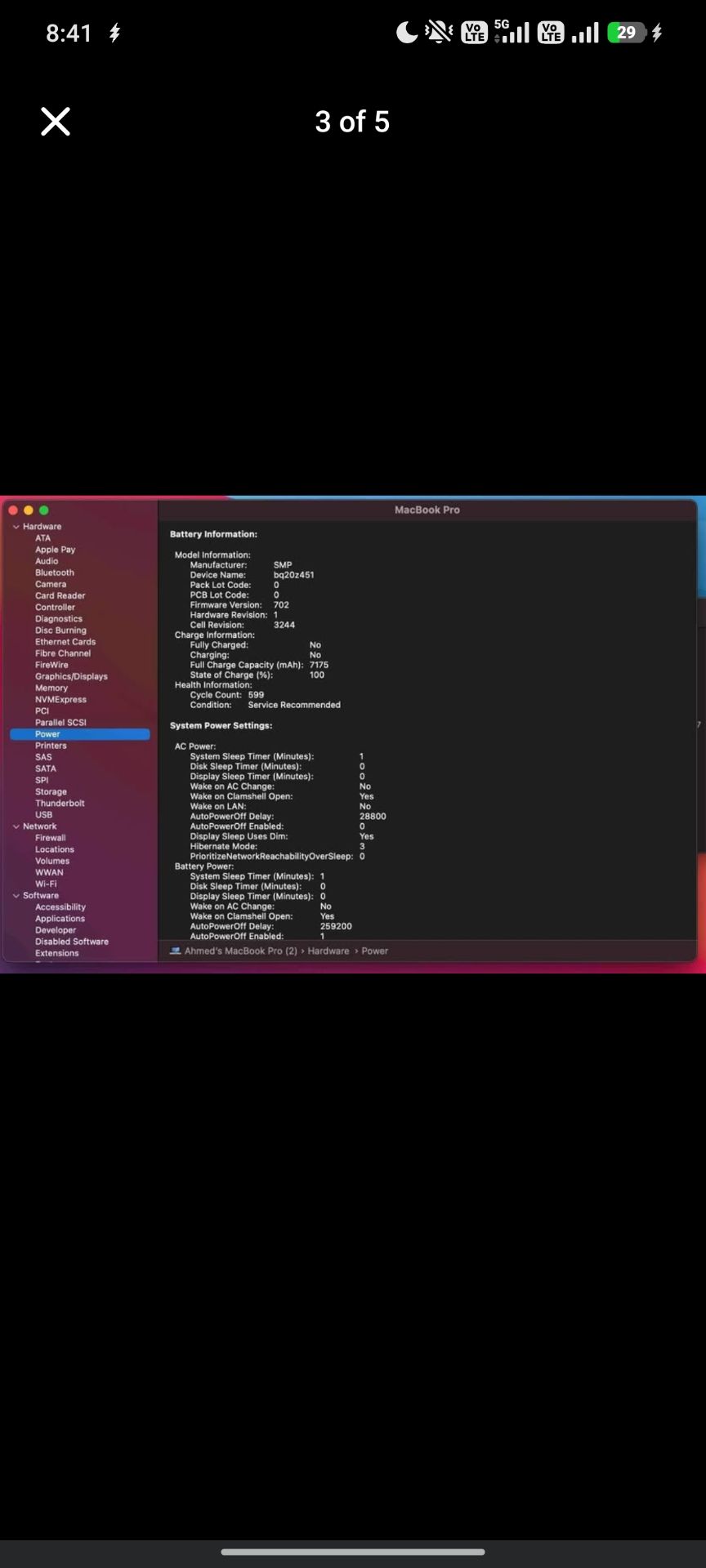
Task: Collapse the Software section chevron
Action: tap(16, 896)
